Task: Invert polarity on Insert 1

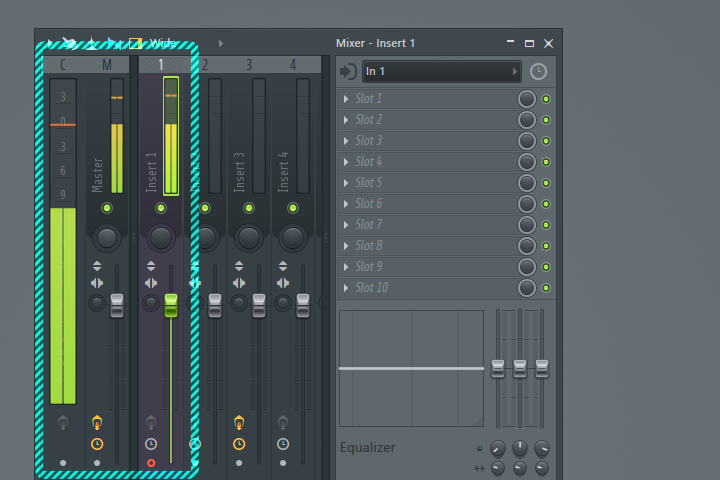Action: click(x=151, y=266)
